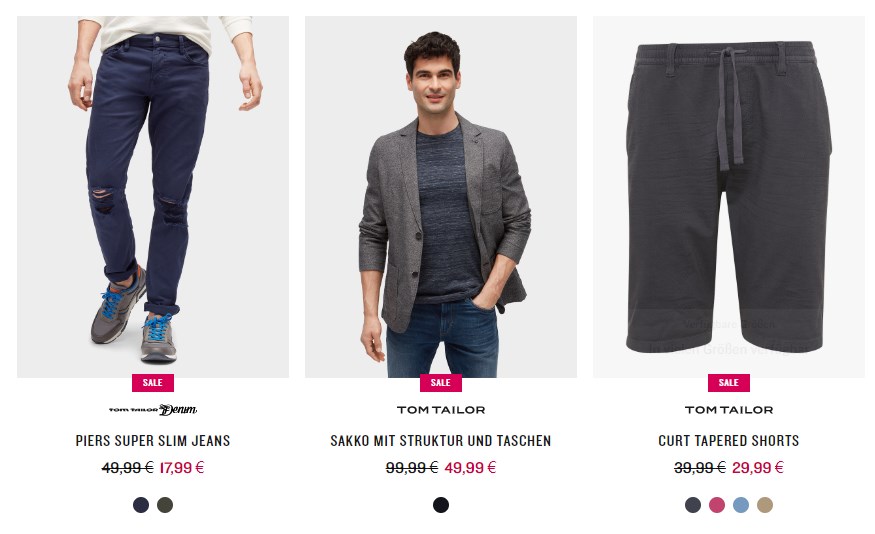
Task: Select navy blue swatch for Piers jeans
Action: pyautogui.click(x=141, y=505)
